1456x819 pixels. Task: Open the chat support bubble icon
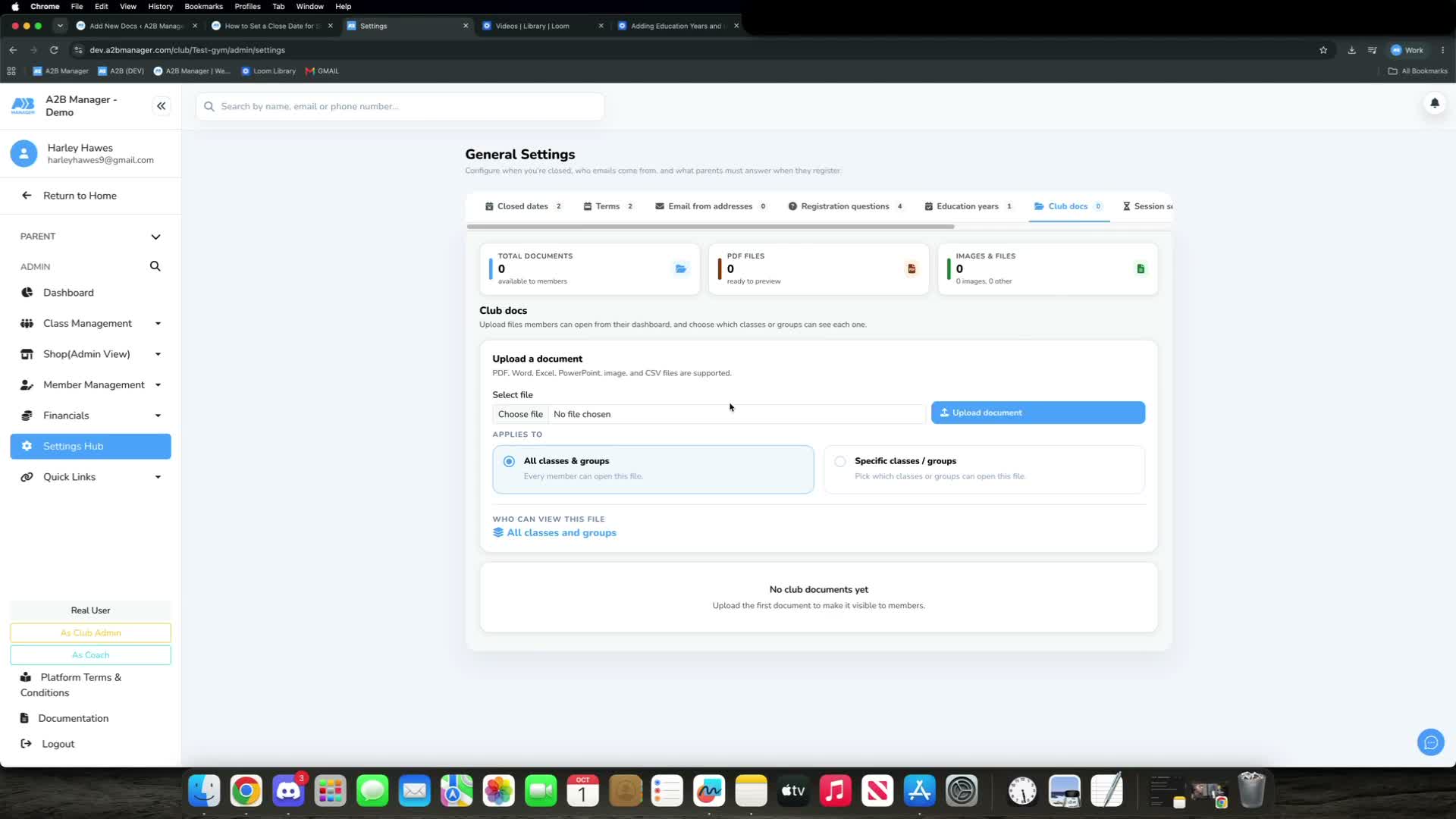pyautogui.click(x=1430, y=742)
